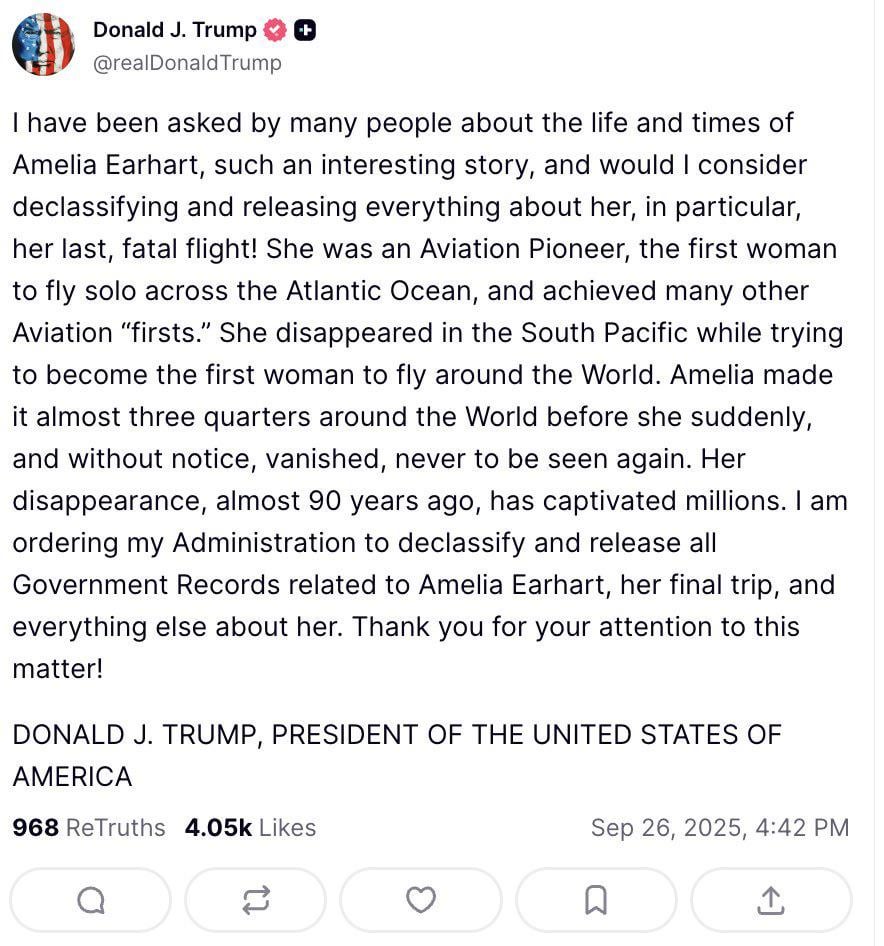This screenshot has height=946, width=884.
Task: Click the red verified checkmark badge
Action: point(275,30)
